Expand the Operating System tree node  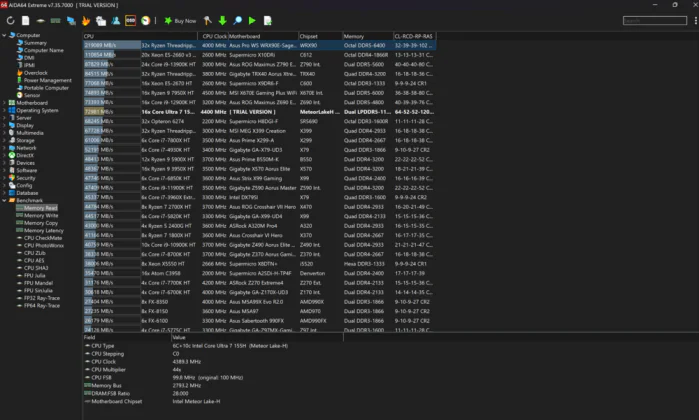[x=4, y=111]
